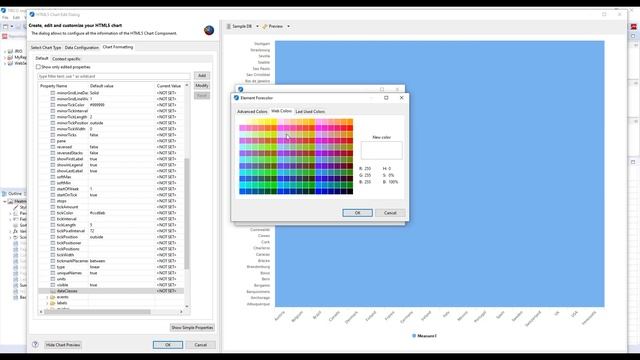The width and height of the screenshot is (640, 360).
Task: Click the icon beside the uniqueNames property
Action: 53,273
